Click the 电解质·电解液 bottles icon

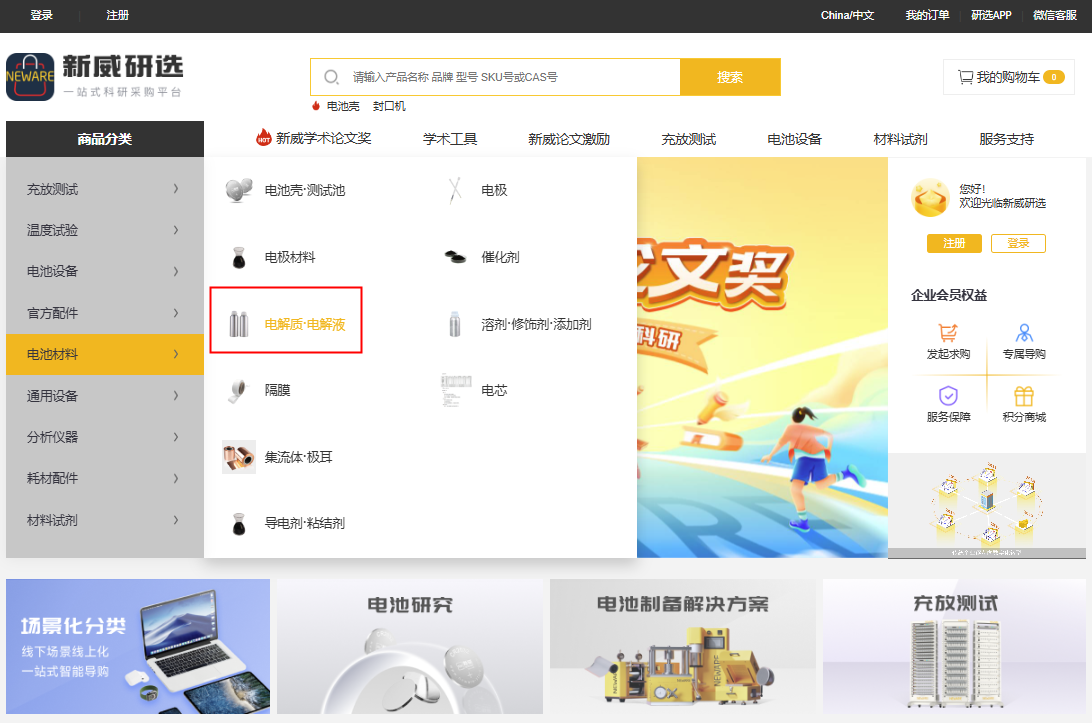[x=239, y=324]
